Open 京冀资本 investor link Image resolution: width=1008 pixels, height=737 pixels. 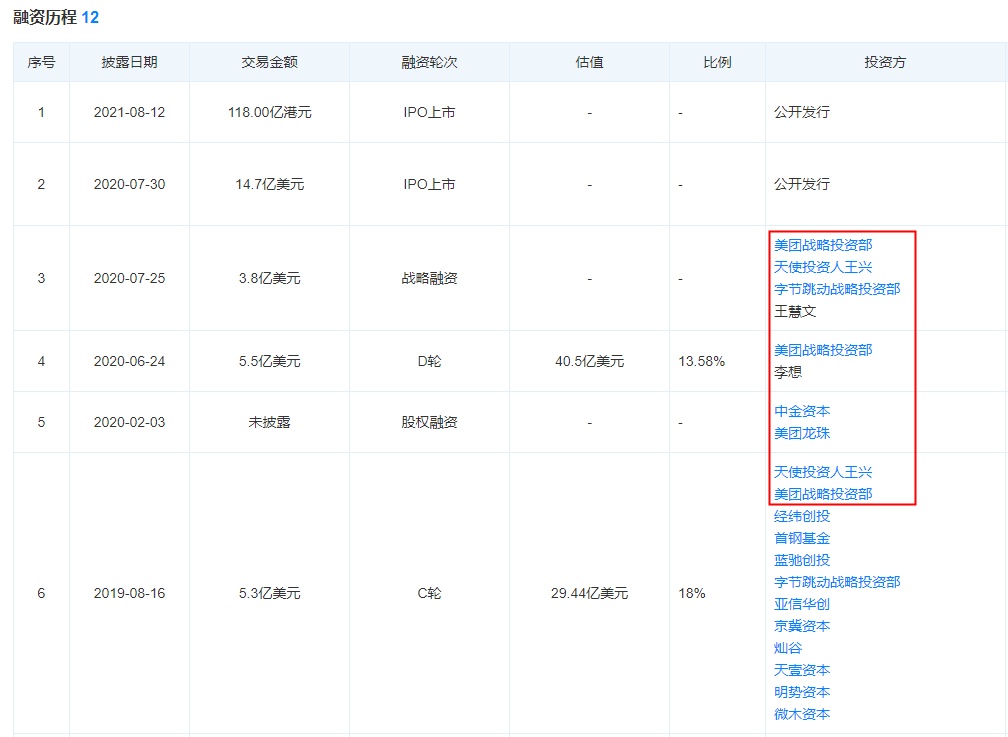point(802,626)
